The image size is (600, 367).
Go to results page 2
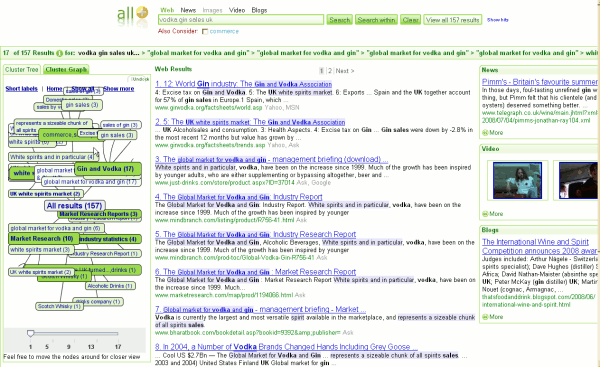(330, 71)
